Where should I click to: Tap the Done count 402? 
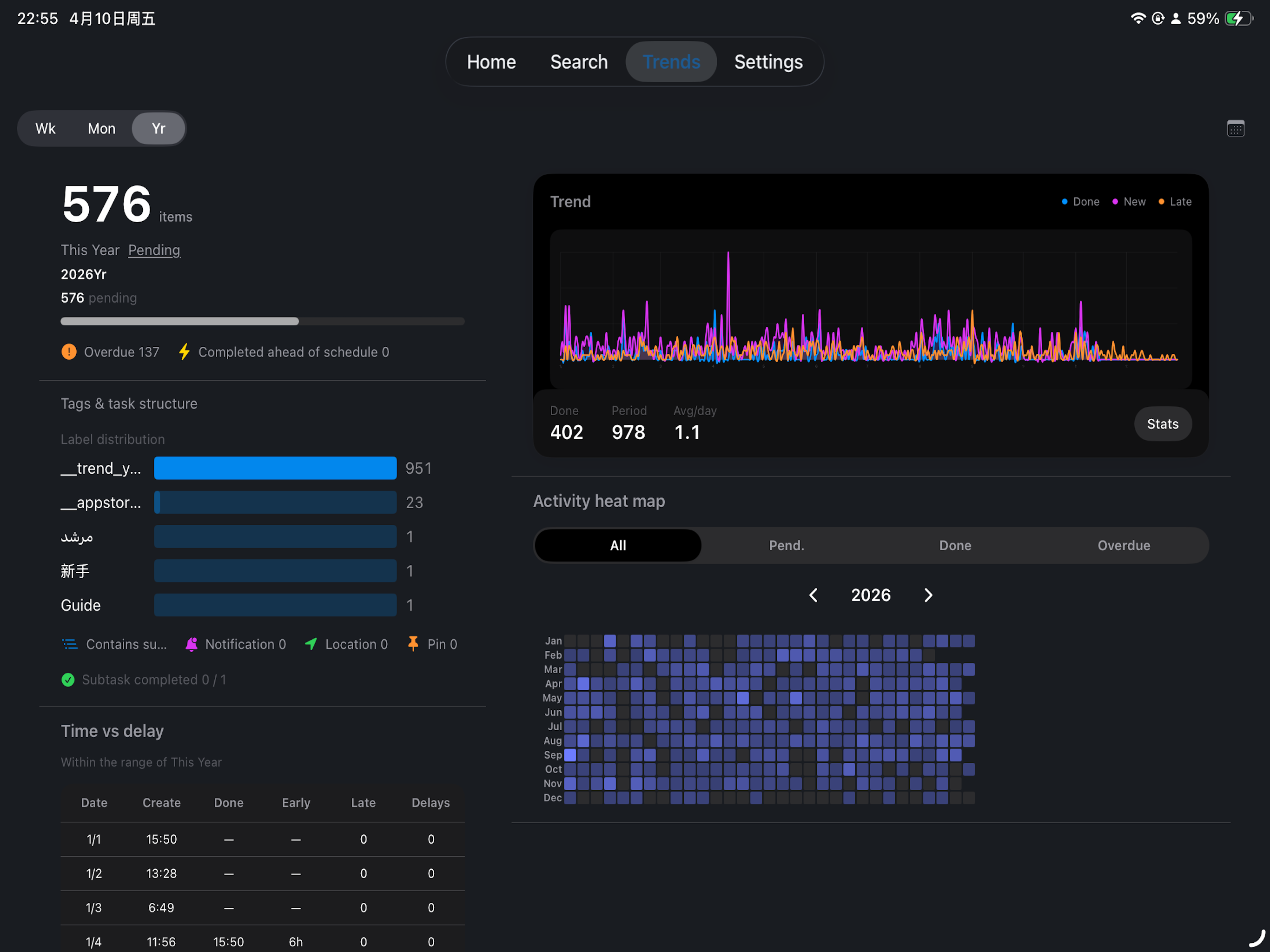pyautogui.click(x=566, y=432)
